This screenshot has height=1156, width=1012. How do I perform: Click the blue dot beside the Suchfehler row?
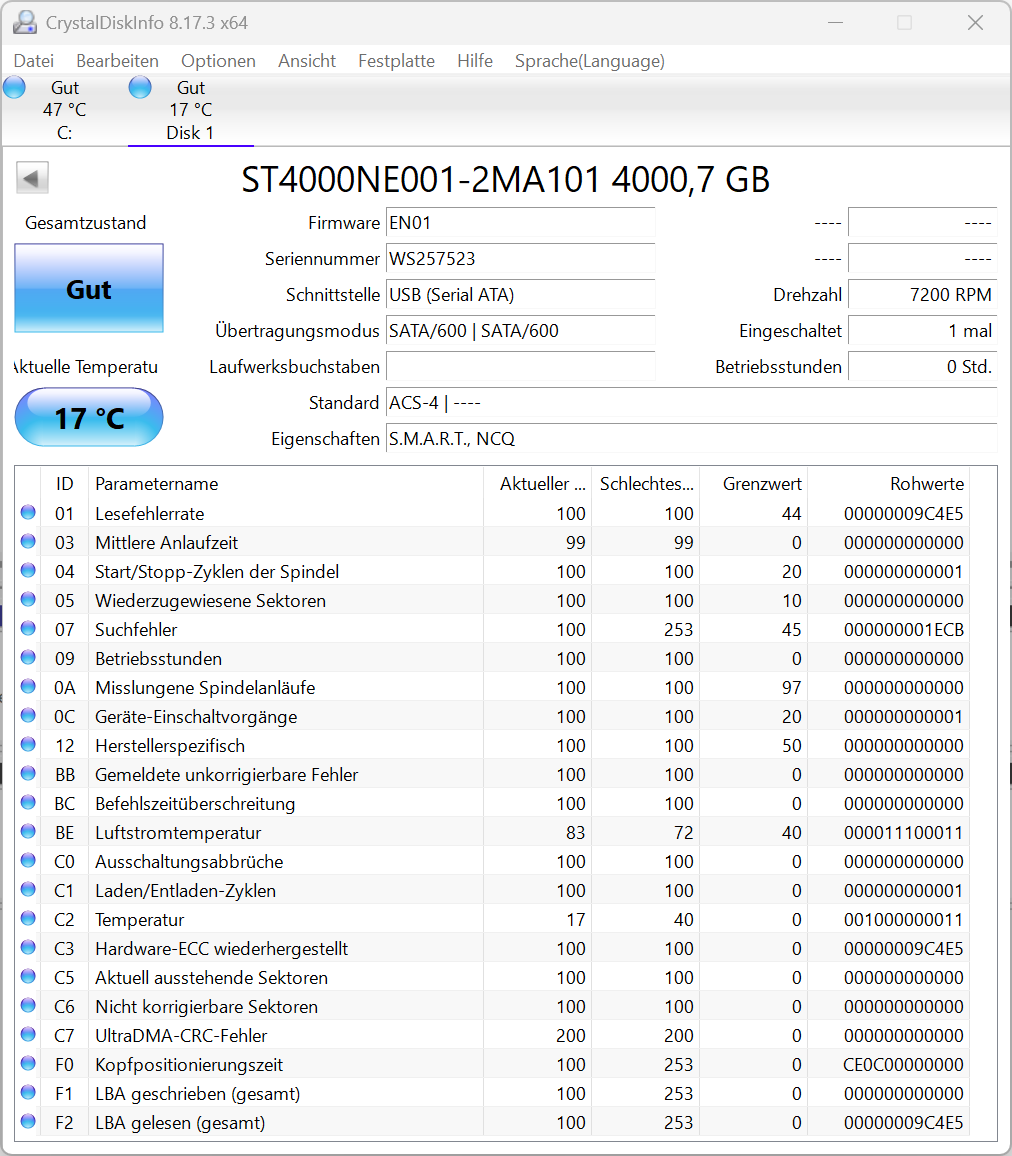click(x=28, y=629)
